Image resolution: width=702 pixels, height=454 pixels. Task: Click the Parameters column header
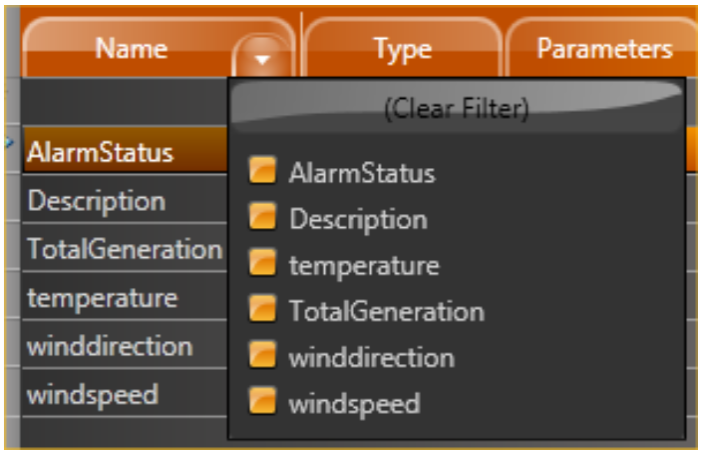pos(604,48)
